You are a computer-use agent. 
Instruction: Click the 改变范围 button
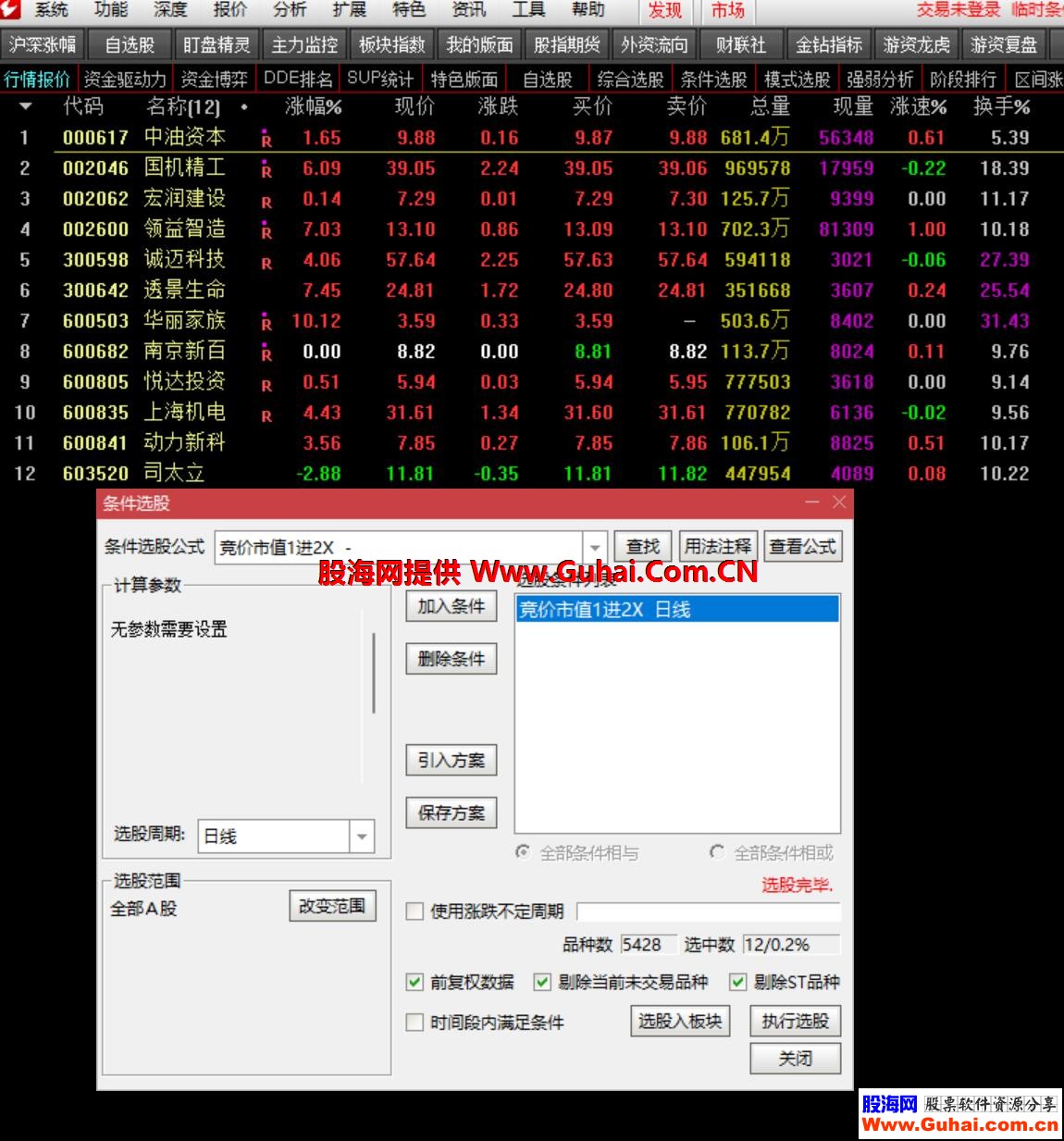332,907
